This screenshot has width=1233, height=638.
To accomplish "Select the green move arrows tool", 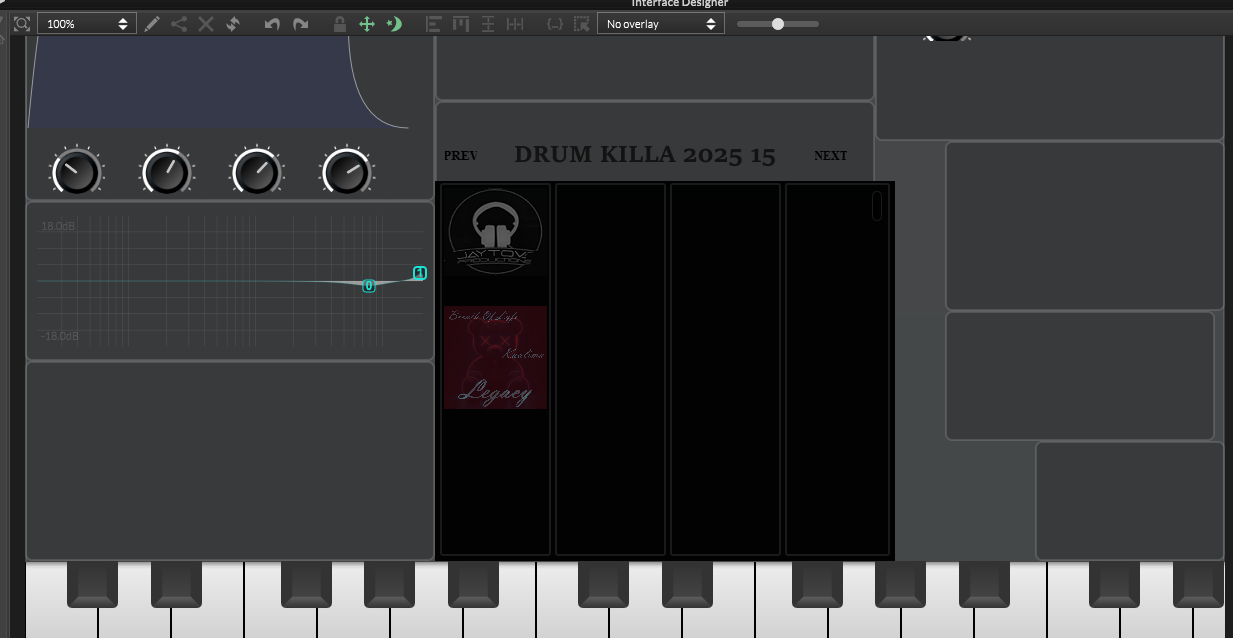I will click(x=367, y=23).
